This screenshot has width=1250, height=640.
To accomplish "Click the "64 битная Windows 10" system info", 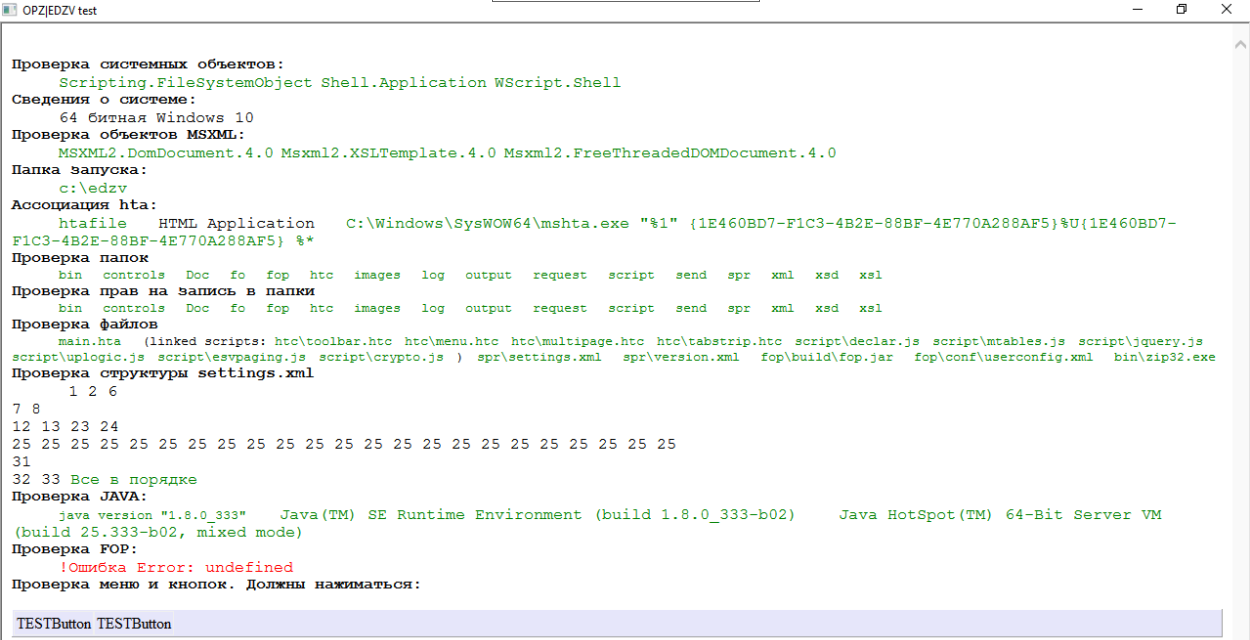I will click(x=156, y=117).
